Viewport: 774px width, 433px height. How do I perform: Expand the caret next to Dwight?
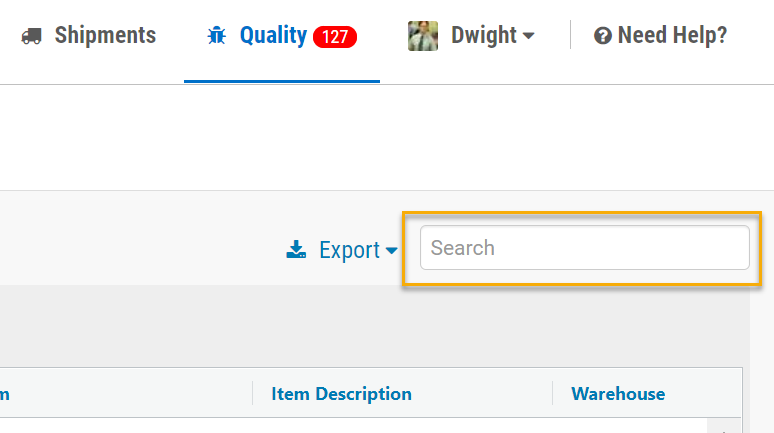click(x=528, y=36)
